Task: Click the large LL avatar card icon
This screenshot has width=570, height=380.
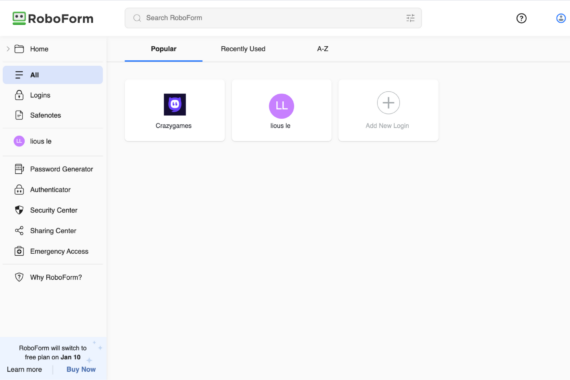Action: click(x=281, y=106)
